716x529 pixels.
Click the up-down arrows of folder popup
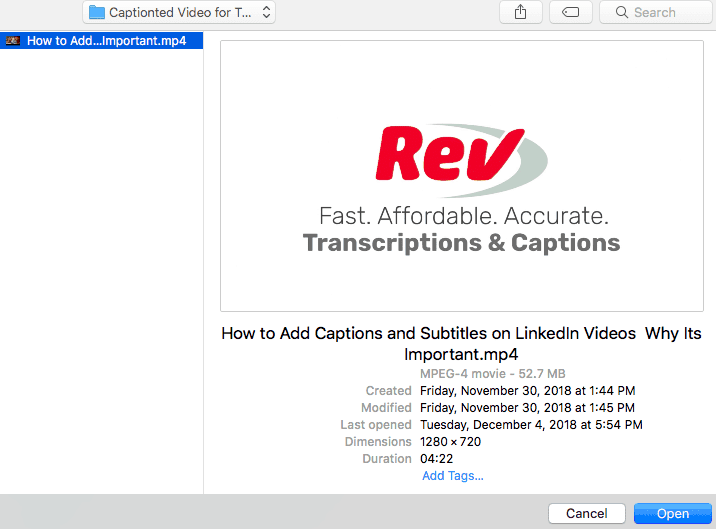[x=266, y=12]
